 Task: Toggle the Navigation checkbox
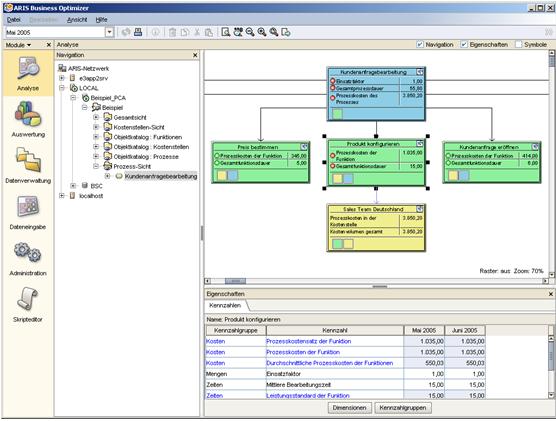click(x=420, y=45)
